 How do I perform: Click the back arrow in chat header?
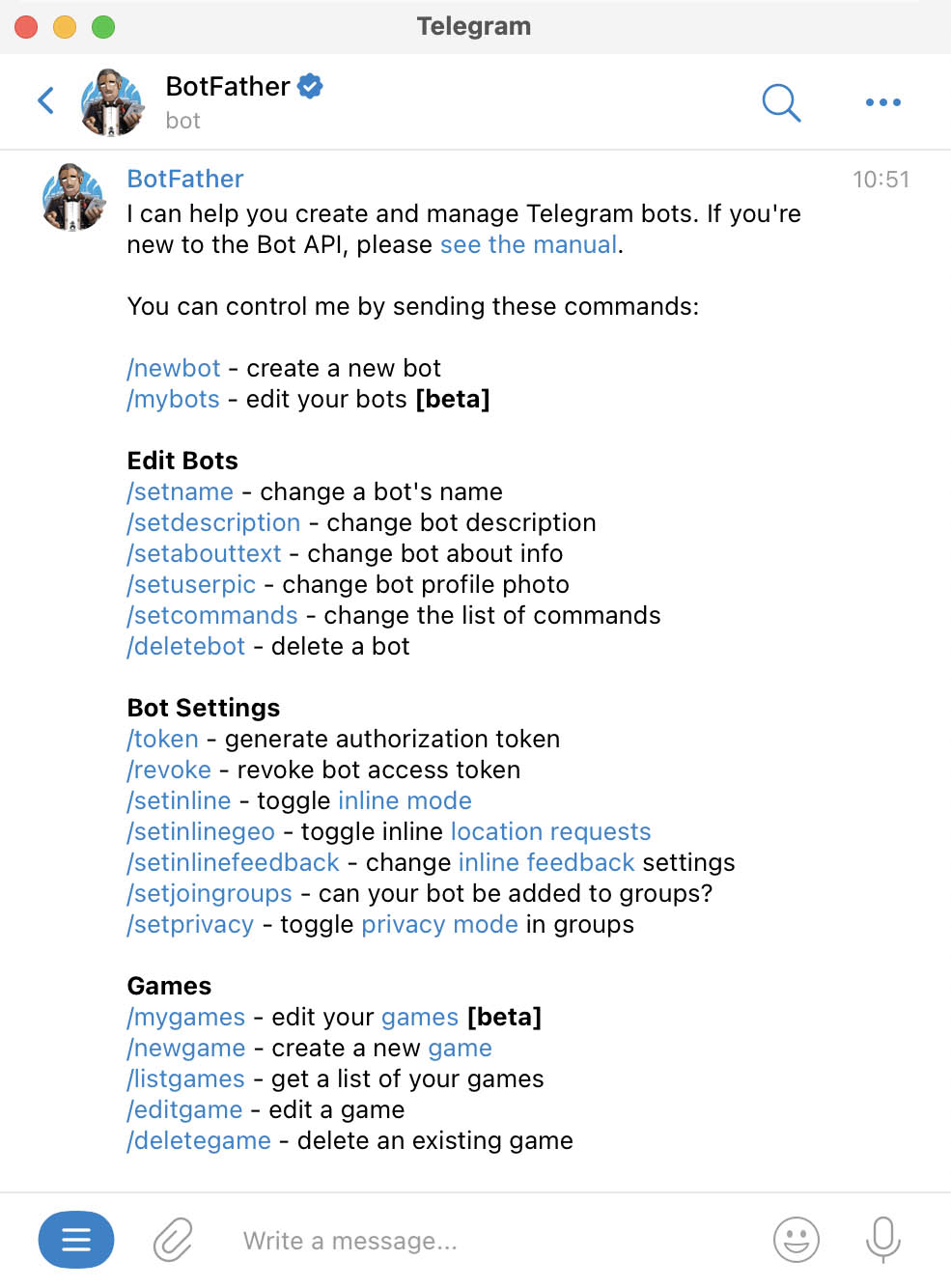pos(45,100)
